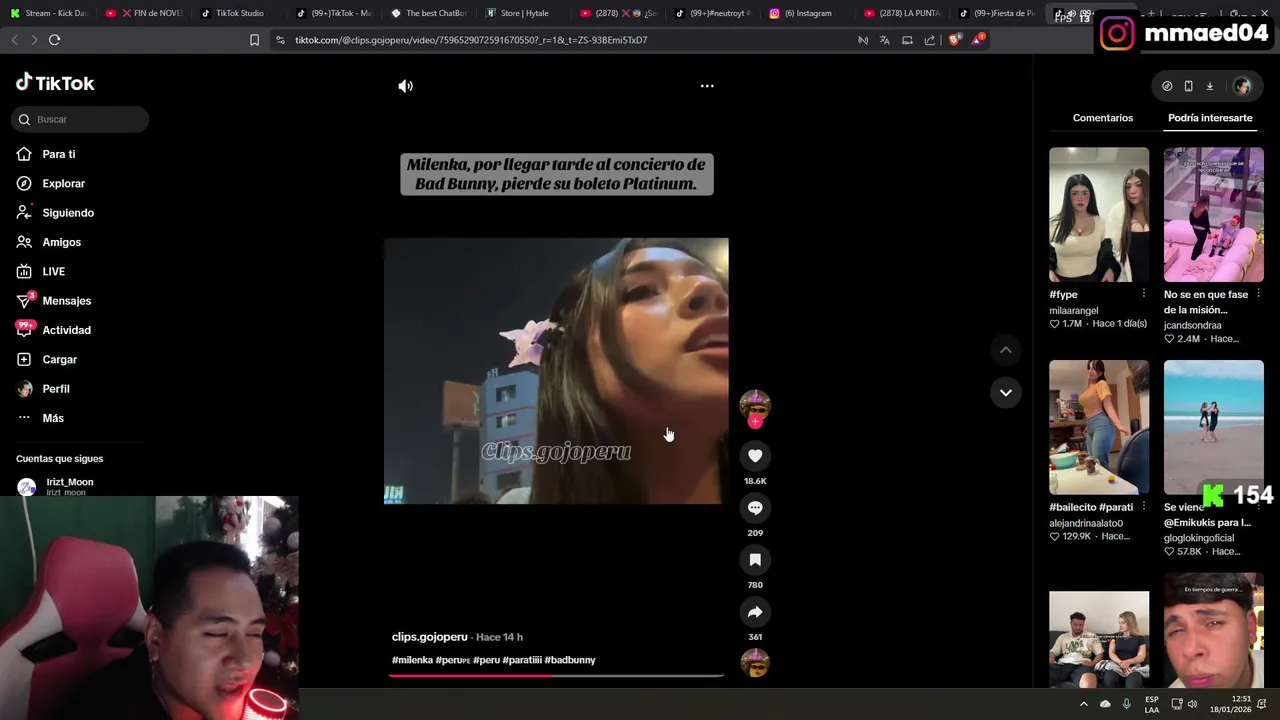Click the TikTok logo
This screenshot has height=720, width=1280.
pyautogui.click(x=55, y=83)
